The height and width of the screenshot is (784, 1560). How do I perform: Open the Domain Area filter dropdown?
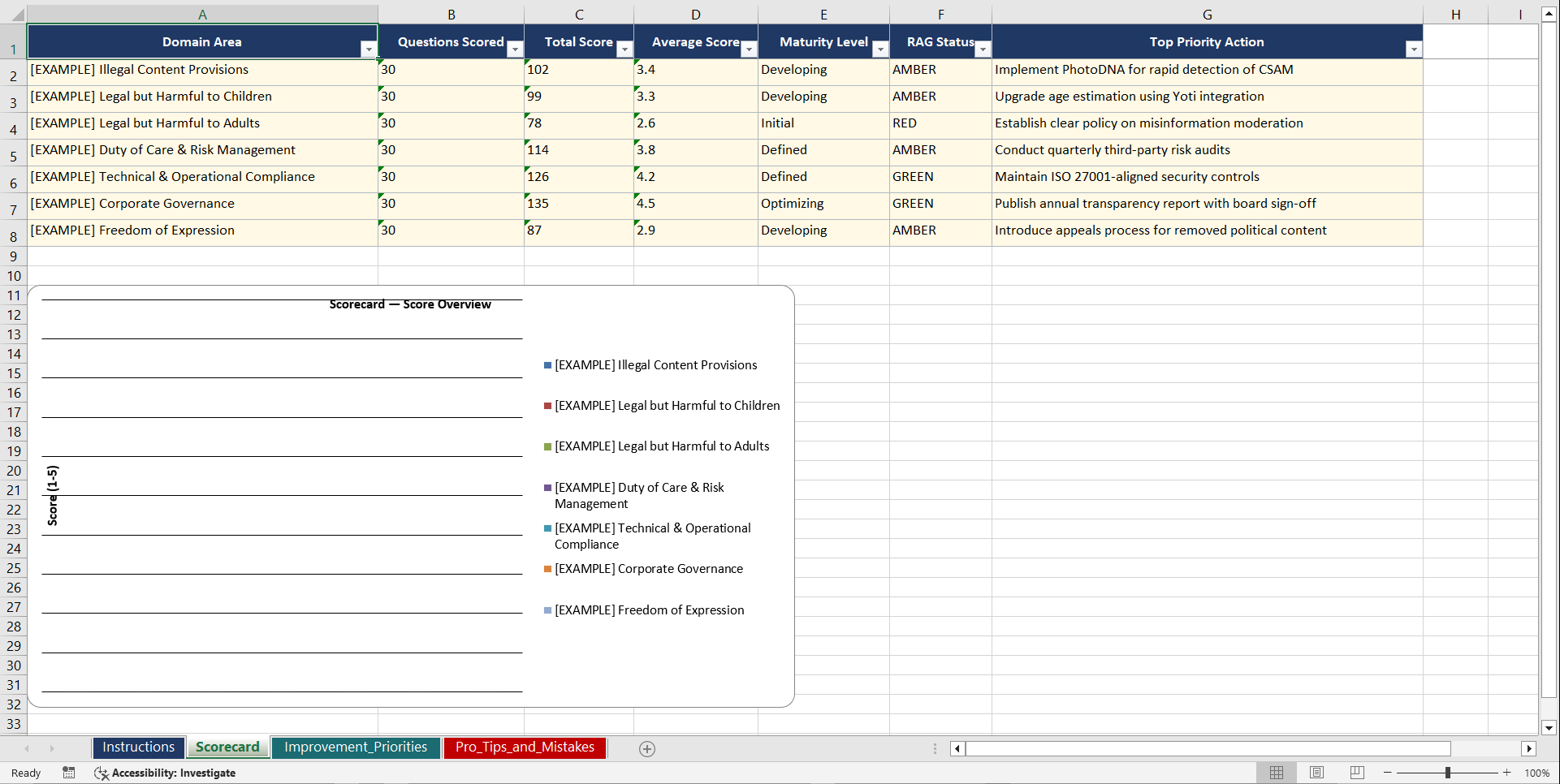(x=369, y=50)
